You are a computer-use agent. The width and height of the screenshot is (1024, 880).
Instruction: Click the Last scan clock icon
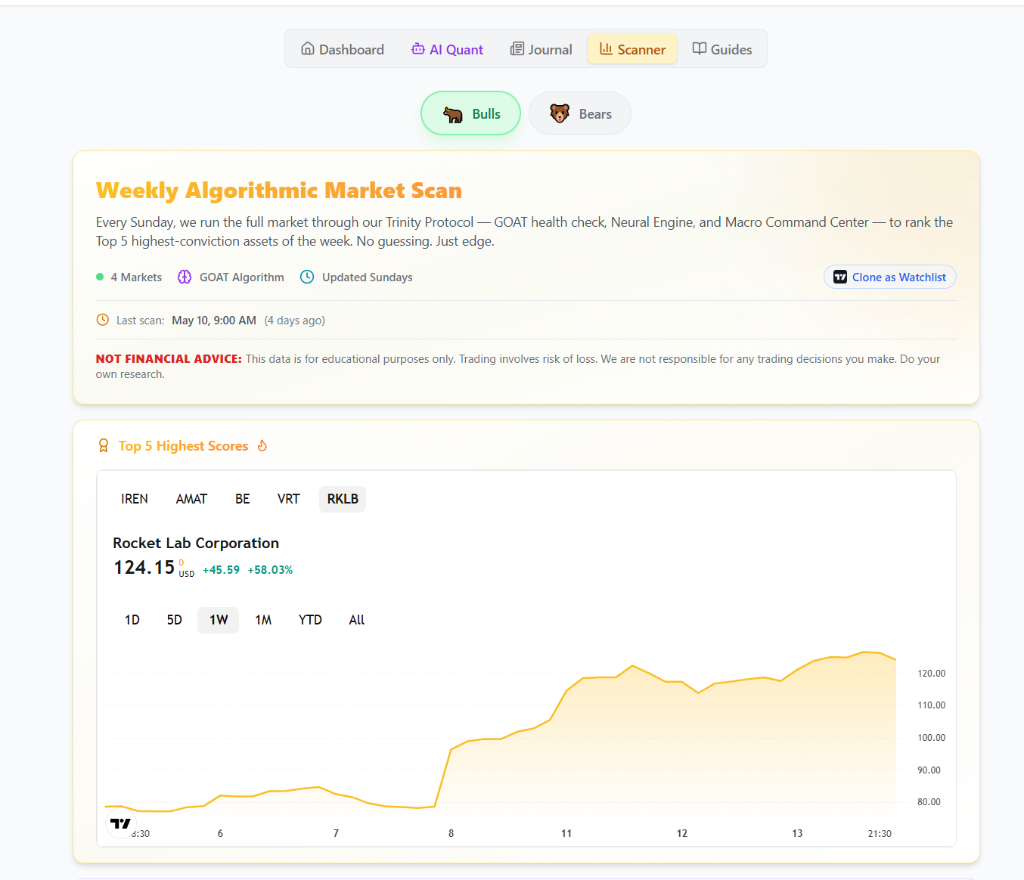tap(103, 320)
